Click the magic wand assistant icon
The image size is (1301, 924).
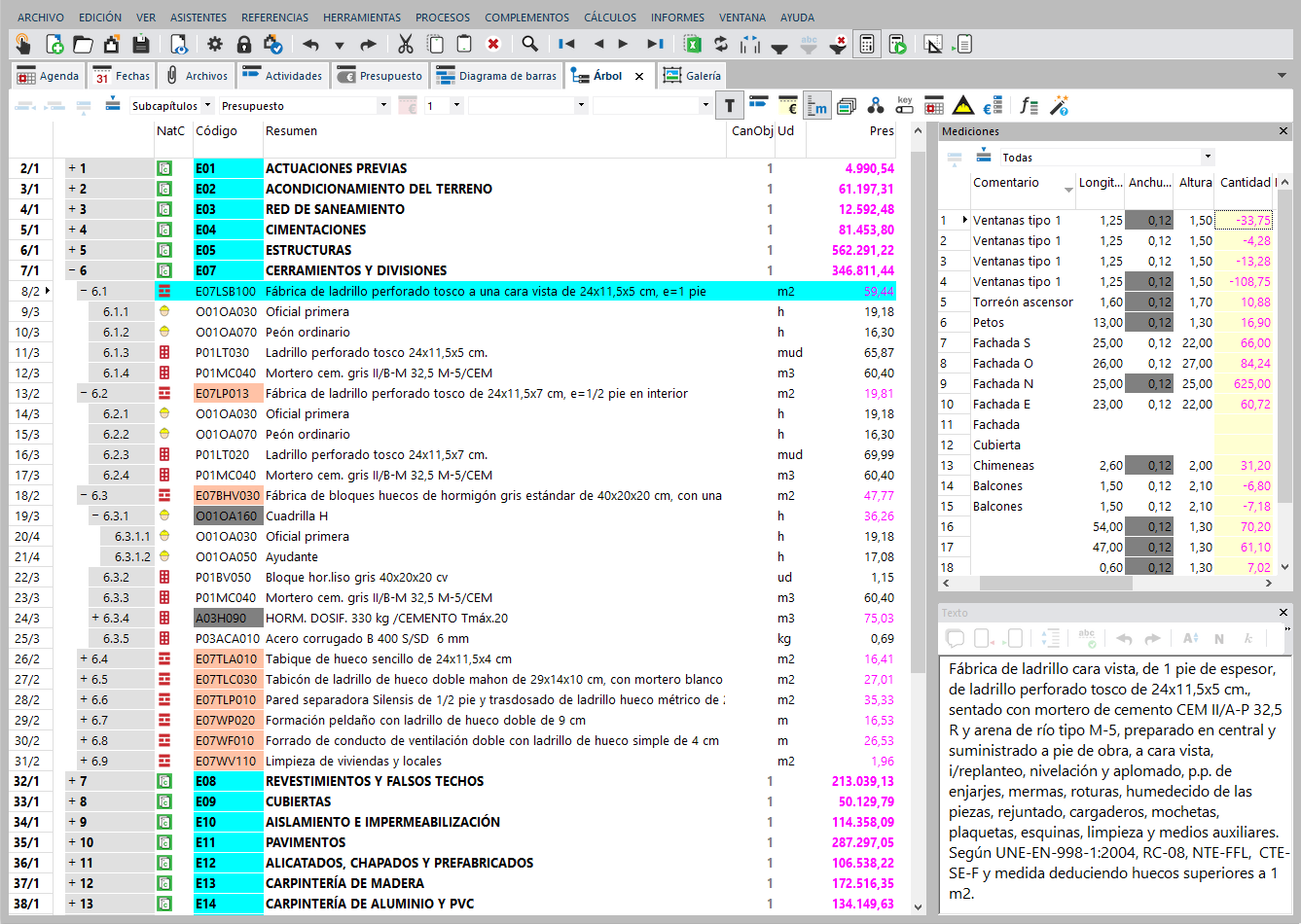(1059, 106)
